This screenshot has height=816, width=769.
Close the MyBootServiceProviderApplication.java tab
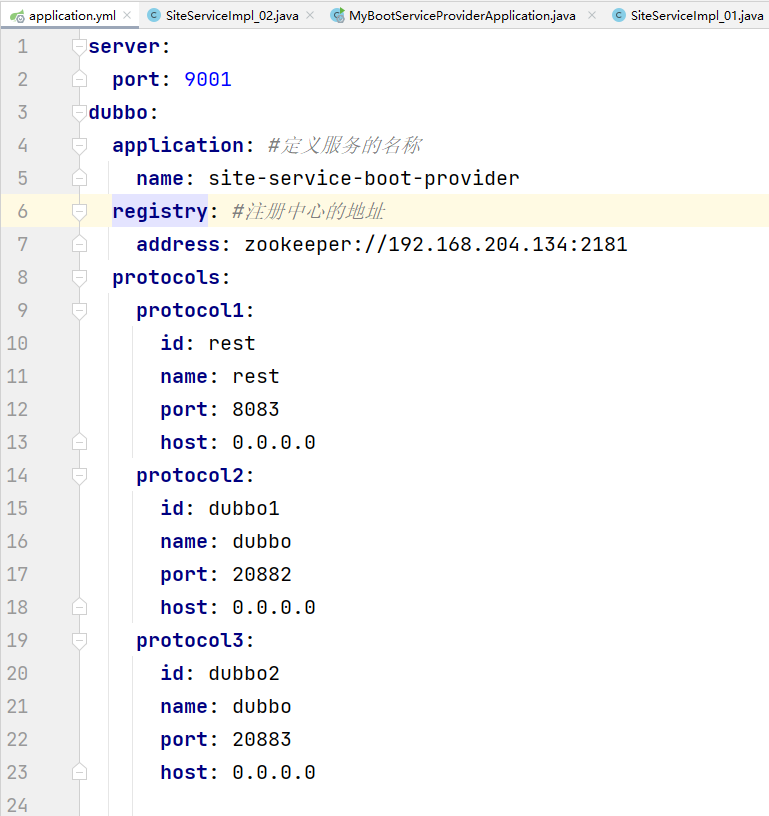[x=592, y=16]
